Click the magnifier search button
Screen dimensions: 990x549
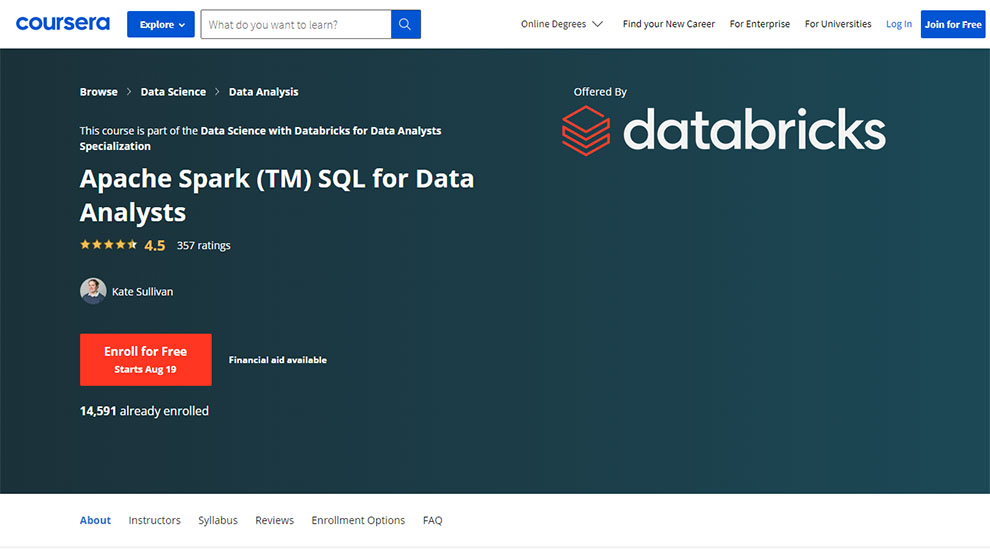pyautogui.click(x=405, y=25)
